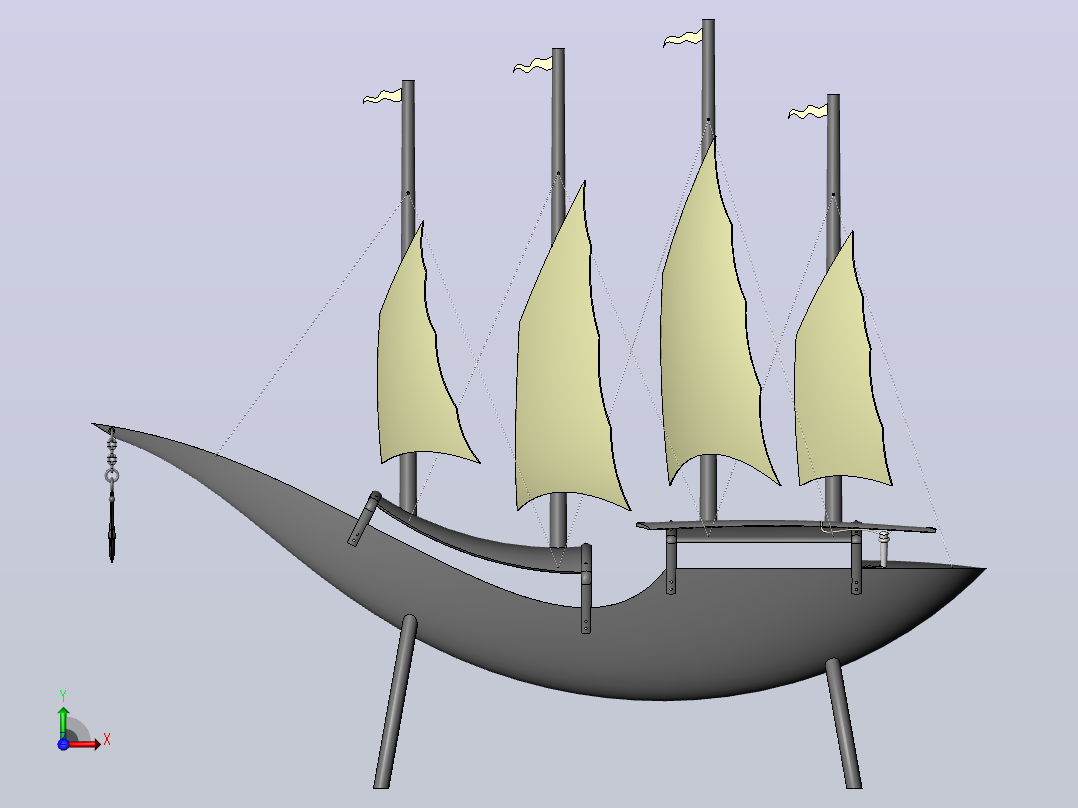Select the flag on the rightmost mast
The image size is (1078, 808).
pos(808,111)
